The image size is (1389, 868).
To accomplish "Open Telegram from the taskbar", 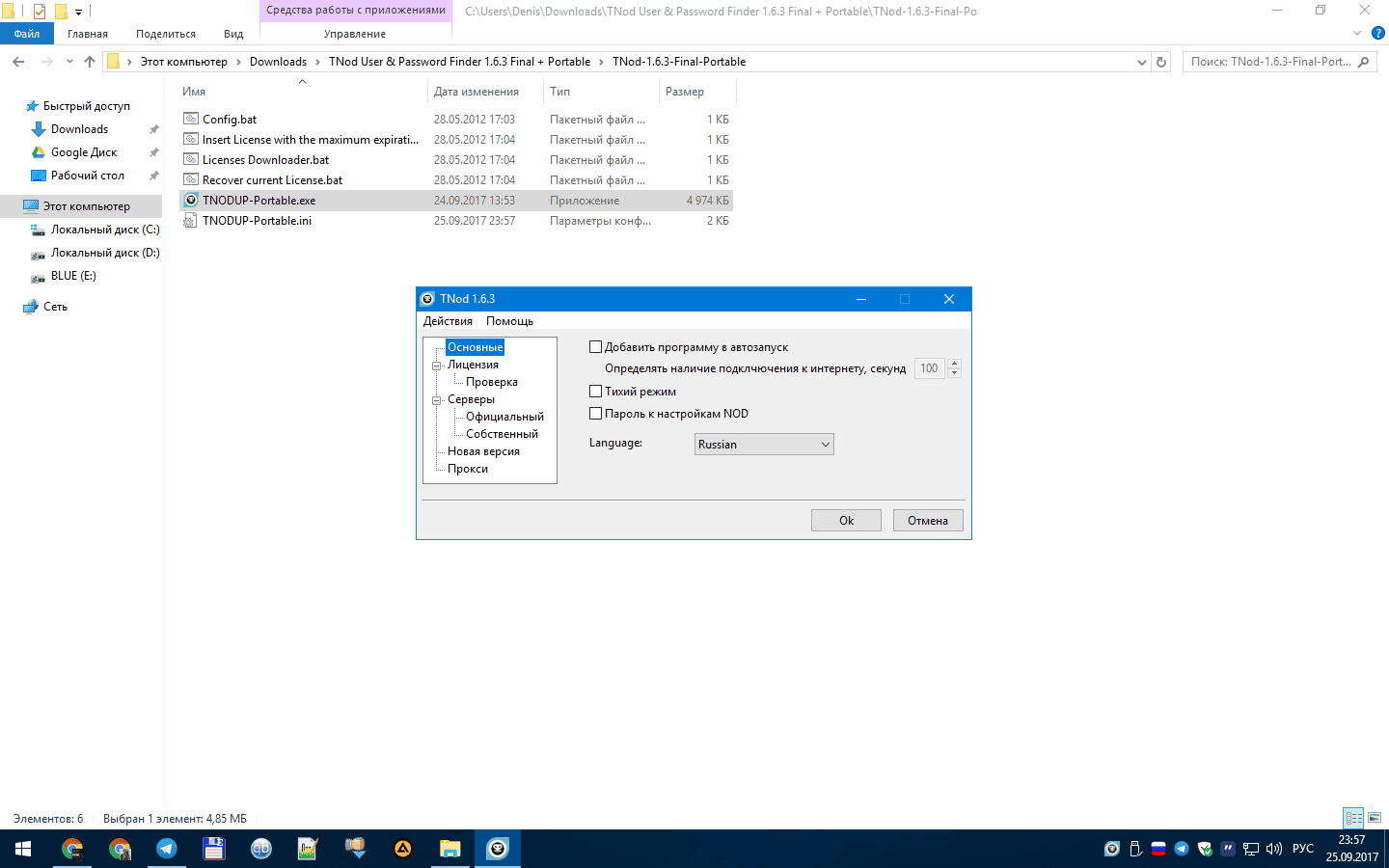I will [167, 849].
